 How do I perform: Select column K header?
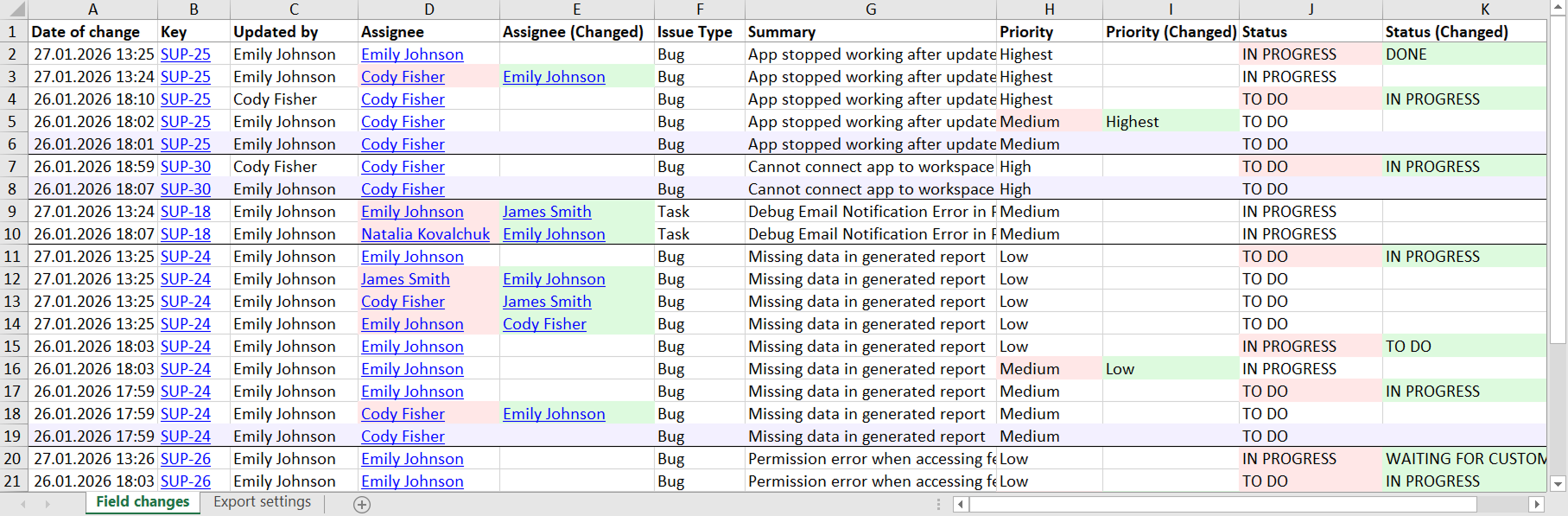[1485, 10]
